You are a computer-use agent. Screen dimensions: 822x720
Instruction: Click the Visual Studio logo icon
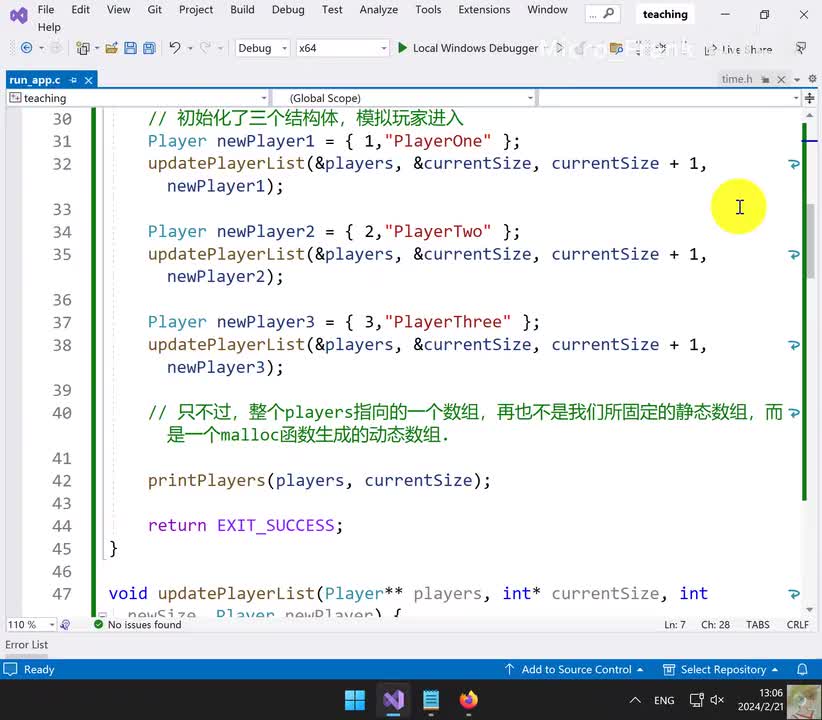[x=18, y=15]
